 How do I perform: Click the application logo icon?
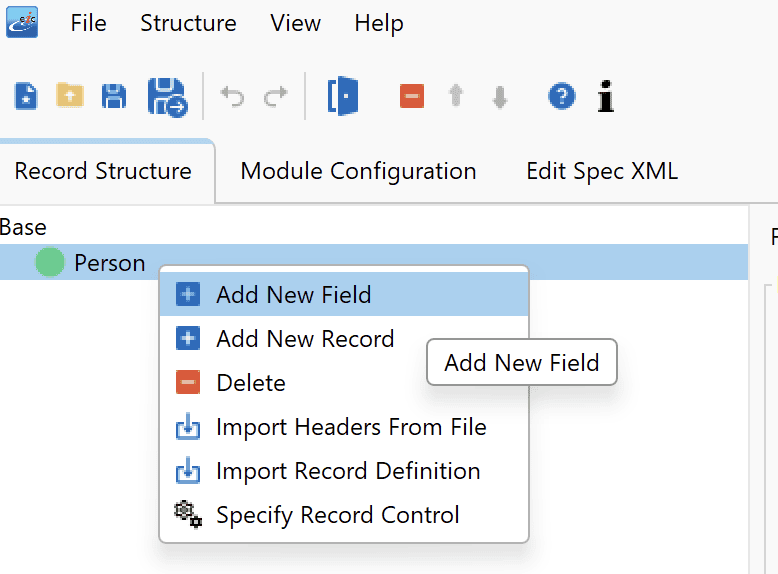(22, 22)
